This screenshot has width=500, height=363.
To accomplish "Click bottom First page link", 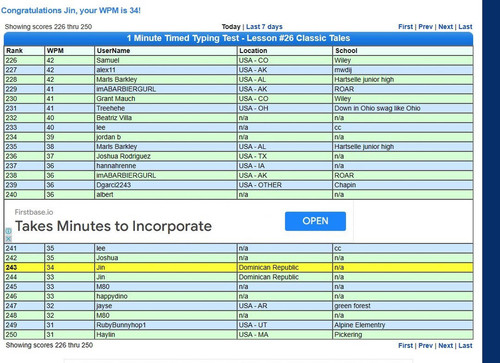I will pyautogui.click(x=405, y=346).
